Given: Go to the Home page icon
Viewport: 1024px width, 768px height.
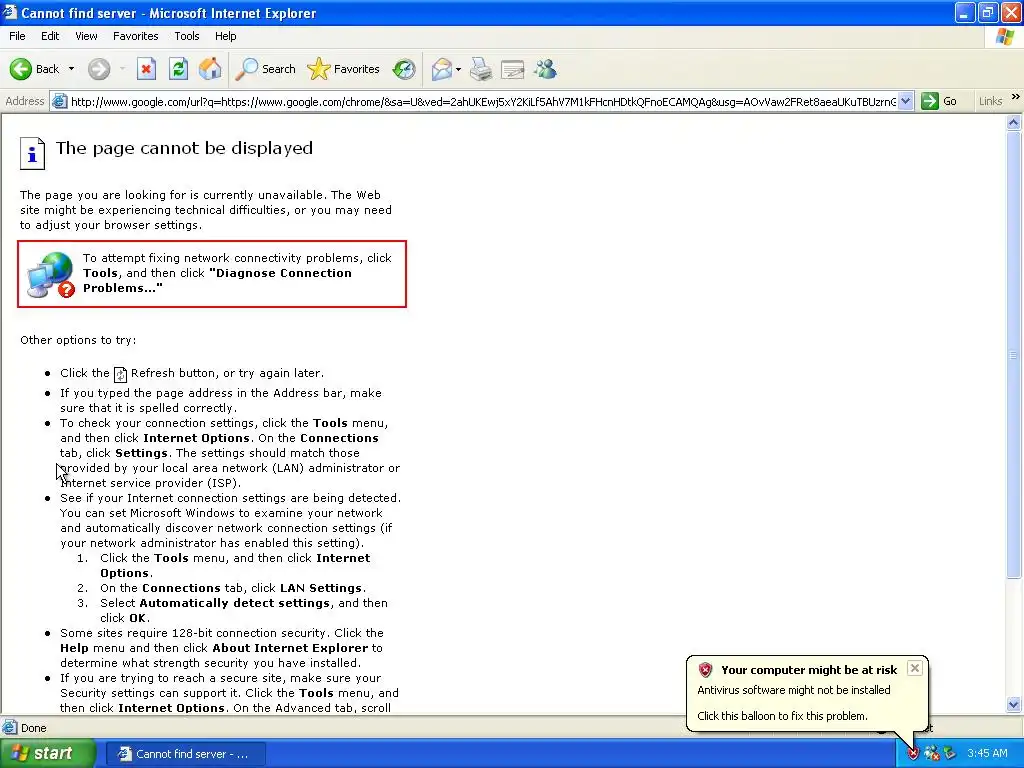Looking at the screenshot, I should 210,69.
